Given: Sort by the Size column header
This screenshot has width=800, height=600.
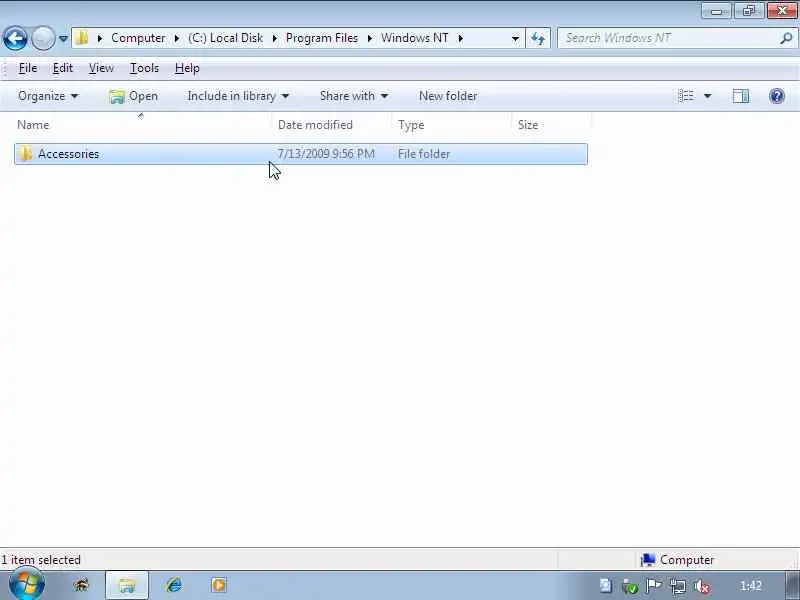Looking at the screenshot, I should click(551, 125).
